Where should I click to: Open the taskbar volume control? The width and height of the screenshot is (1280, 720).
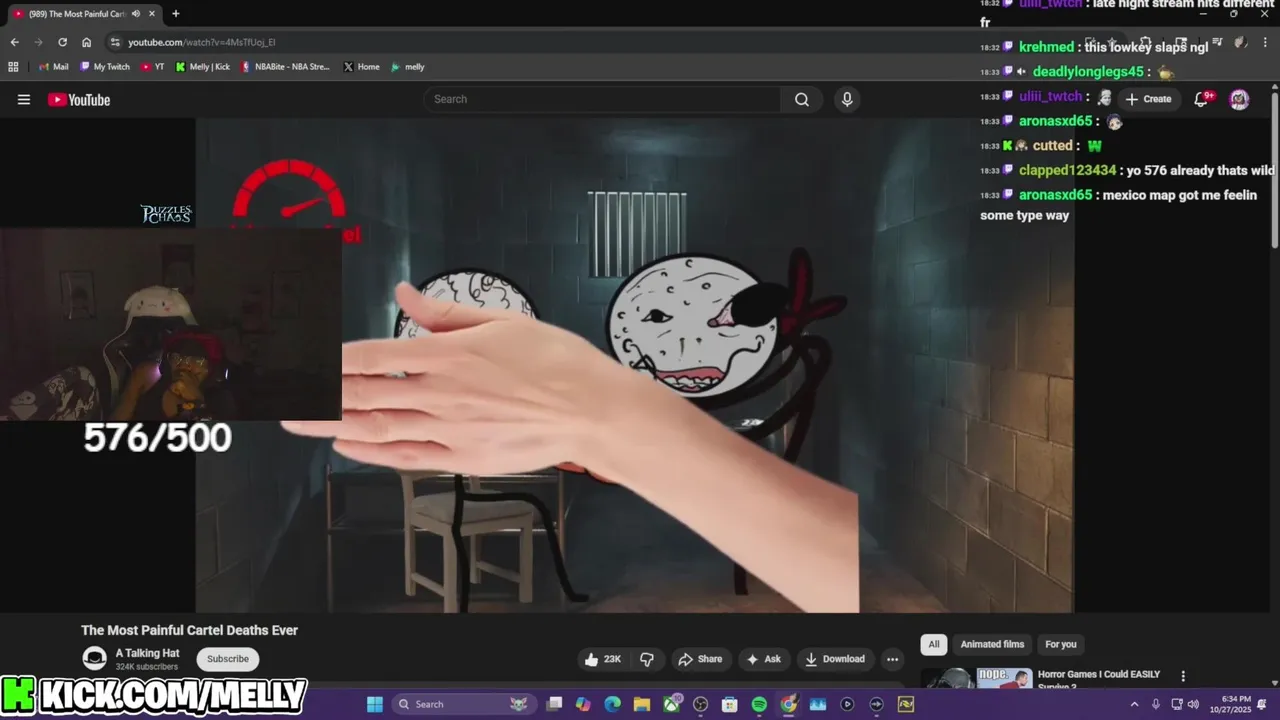click(x=1192, y=704)
